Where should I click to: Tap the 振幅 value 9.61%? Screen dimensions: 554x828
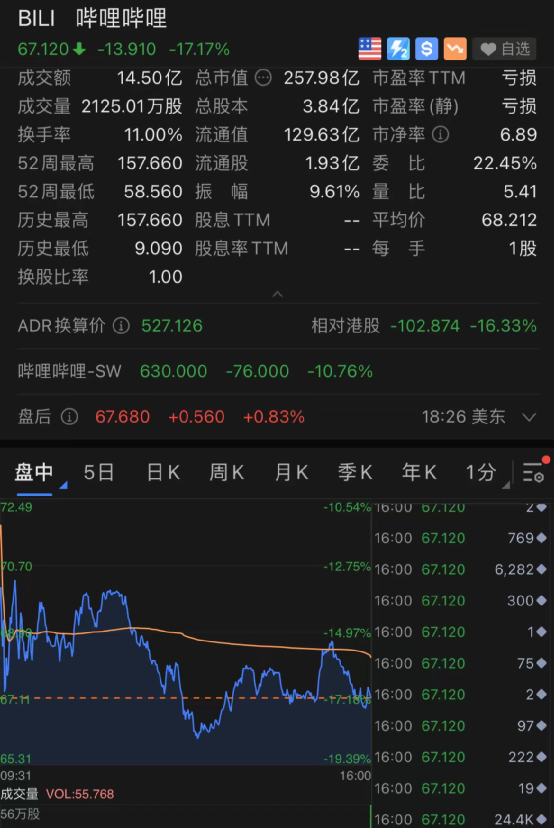tap(335, 192)
